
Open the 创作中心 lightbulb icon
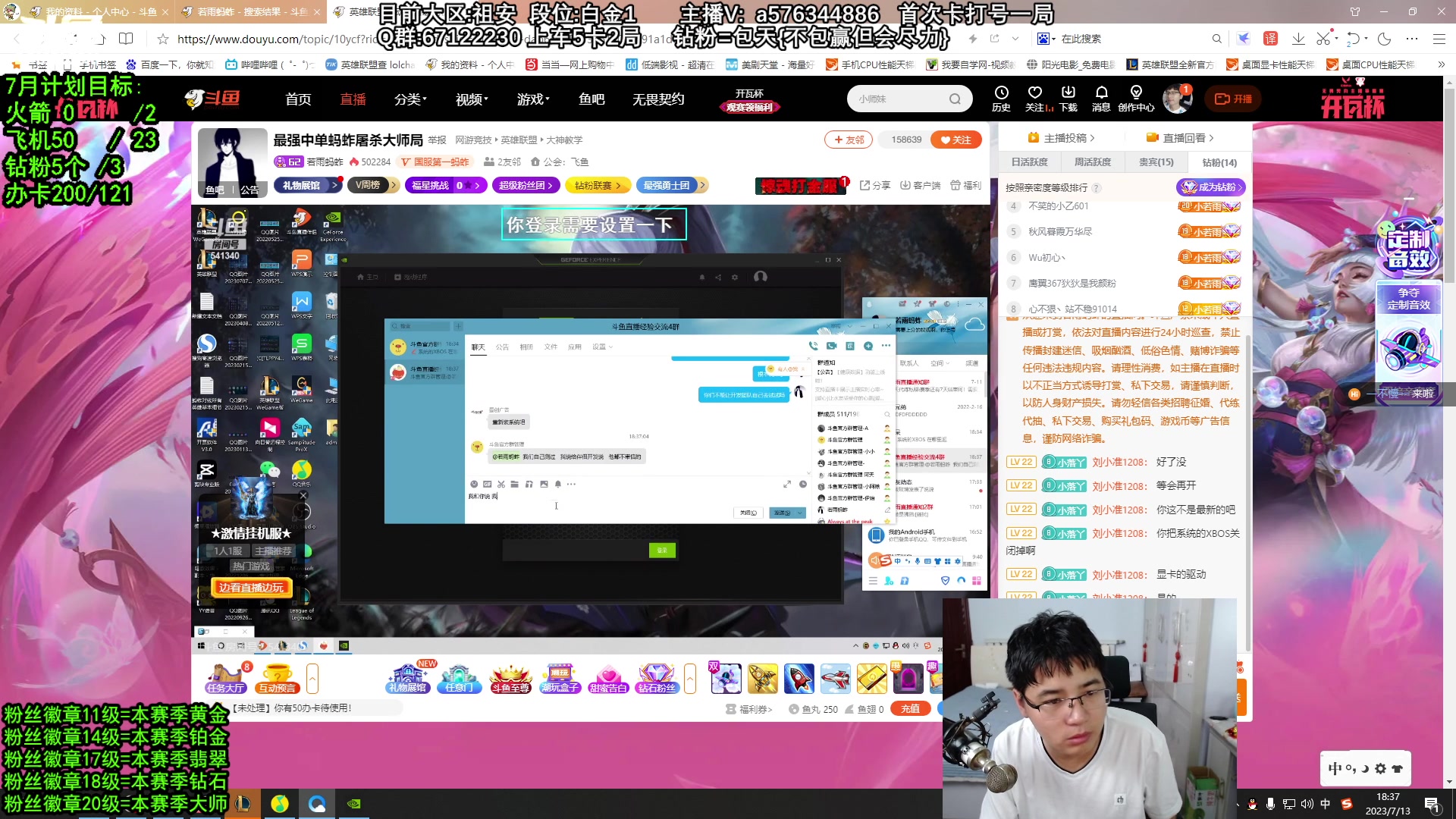point(1136,99)
